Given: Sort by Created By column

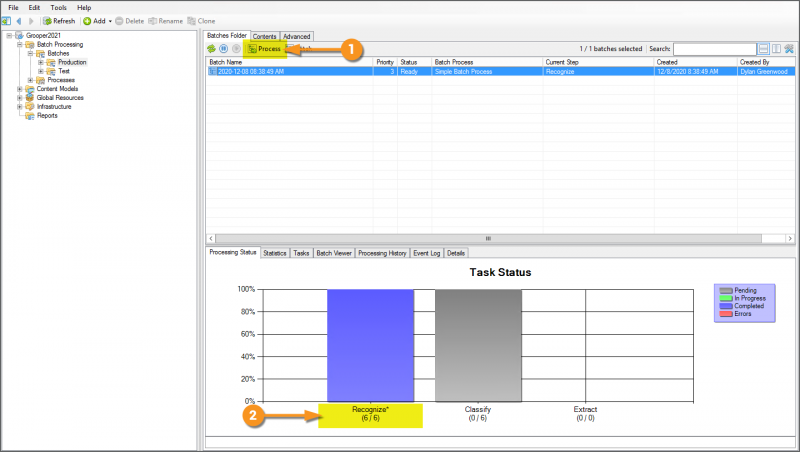Looking at the screenshot, I should tap(766, 62).
